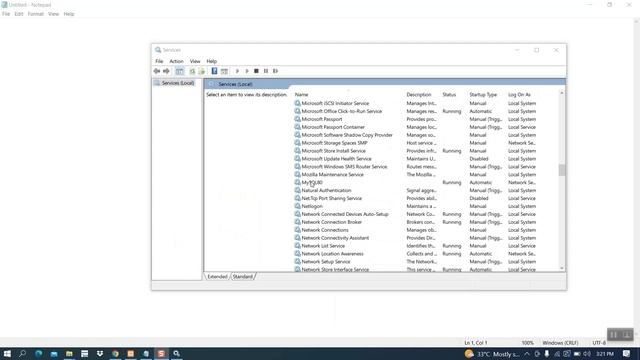
Task: Open the Action menu in Services
Action: click(176, 61)
